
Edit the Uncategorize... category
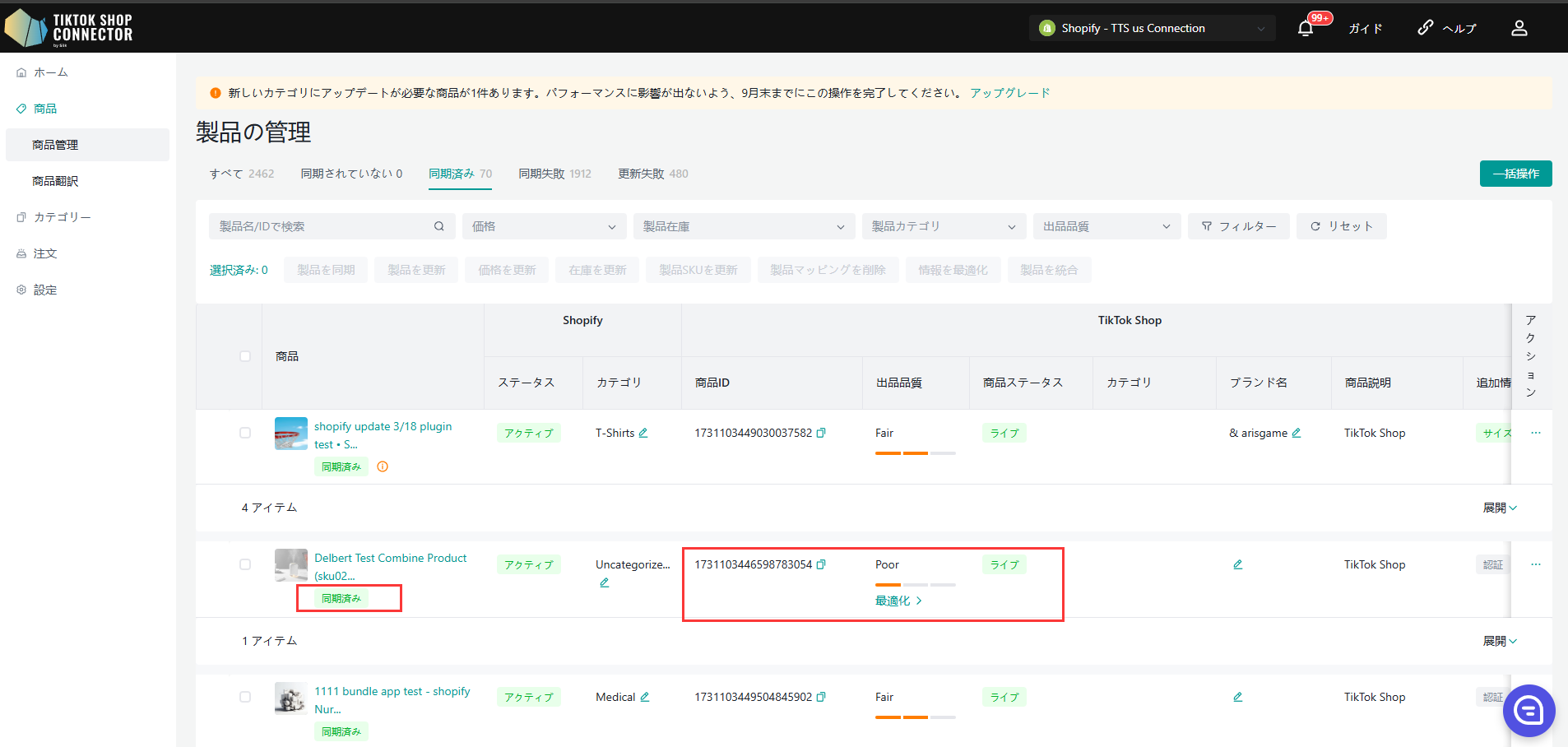point(605,582)
